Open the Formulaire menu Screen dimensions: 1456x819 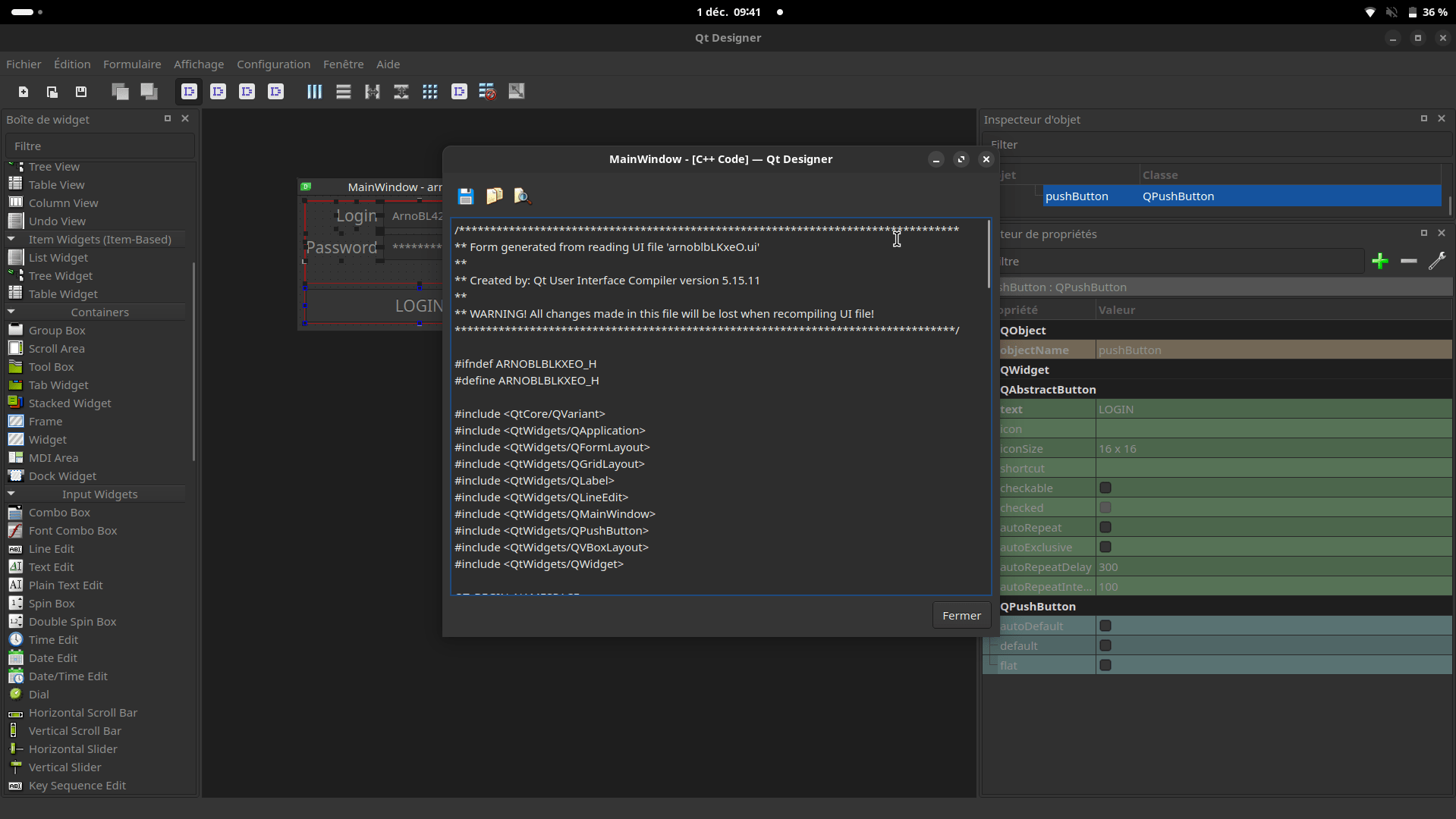click(132, 64)
